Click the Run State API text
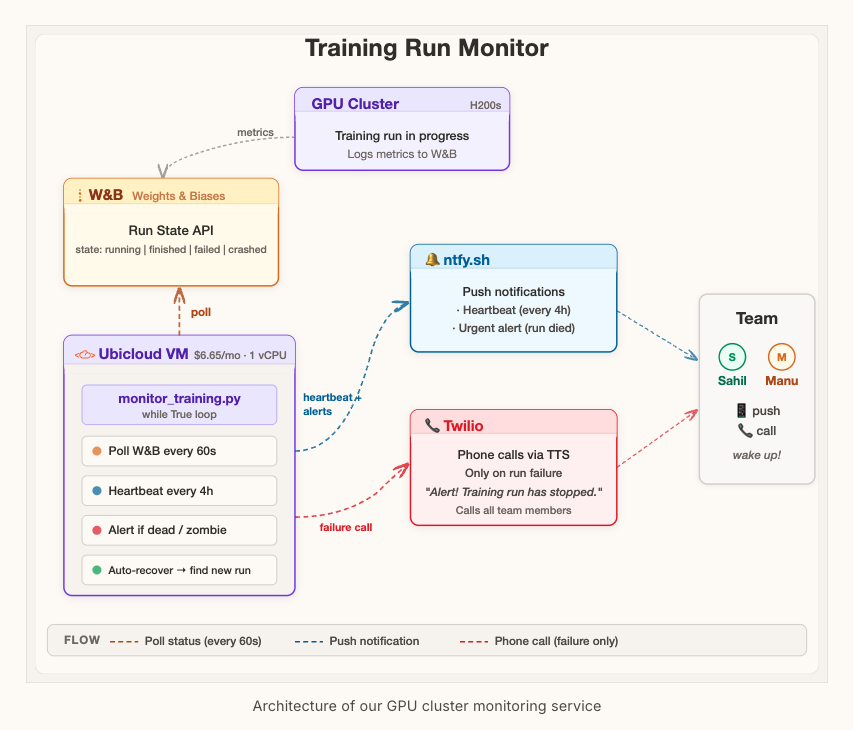This screenshot has height=730, width=853. [171, 230]
